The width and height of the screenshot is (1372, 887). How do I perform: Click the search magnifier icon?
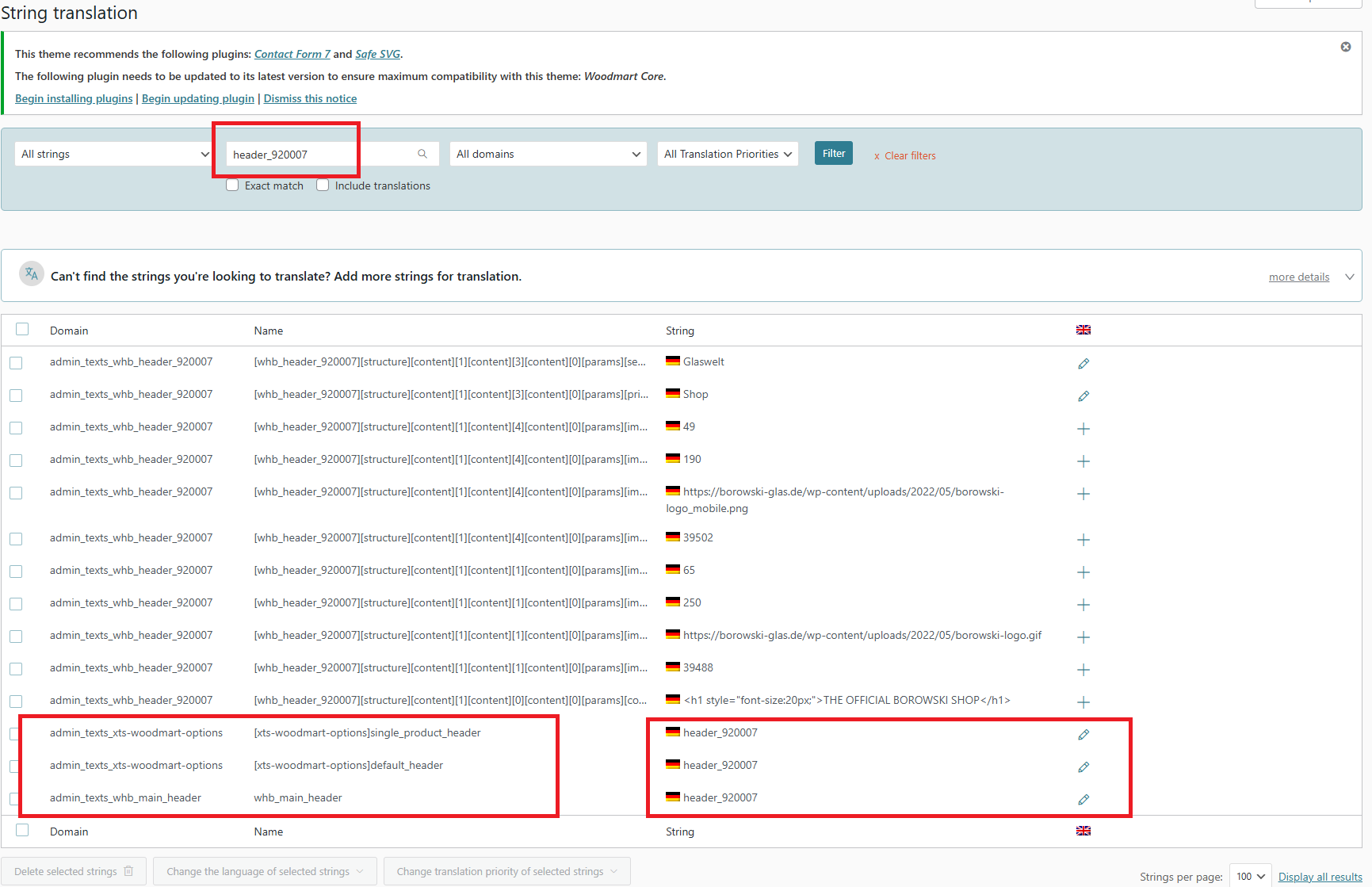click(422, 154)
